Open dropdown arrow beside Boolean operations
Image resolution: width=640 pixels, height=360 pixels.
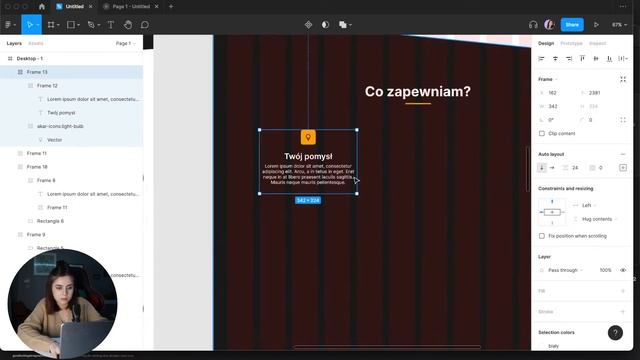[350, 25]
